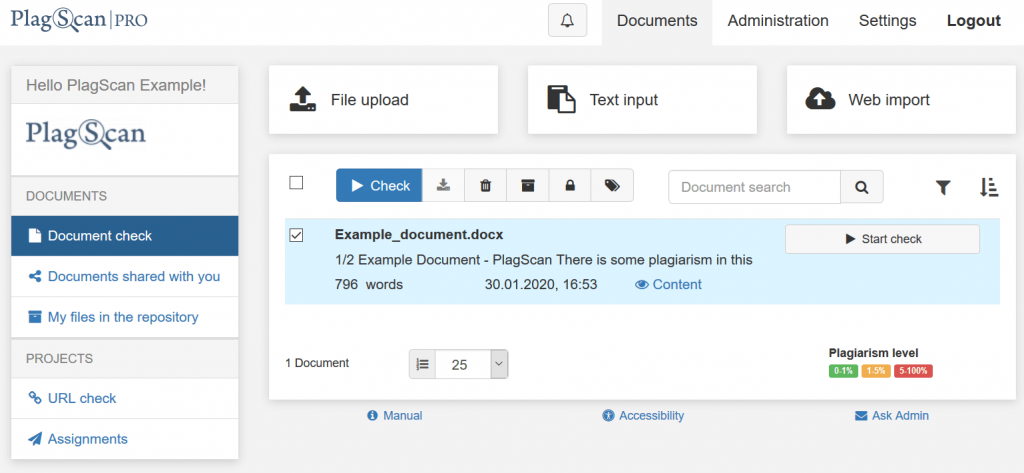Open Documents shared with you

[x=125, y=276]
